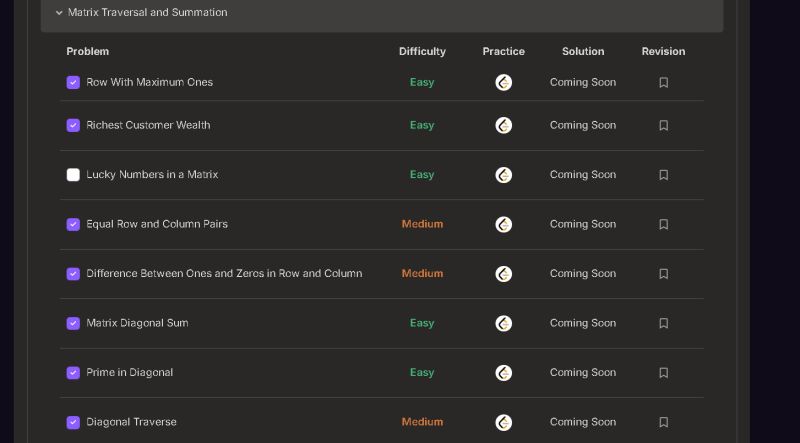Image resolution: width=800 pixels, height=443 pixels.
Task: Open the Matrix Diagonal Sum problem title
Action: pyautogui.click(x=137, y=323)
